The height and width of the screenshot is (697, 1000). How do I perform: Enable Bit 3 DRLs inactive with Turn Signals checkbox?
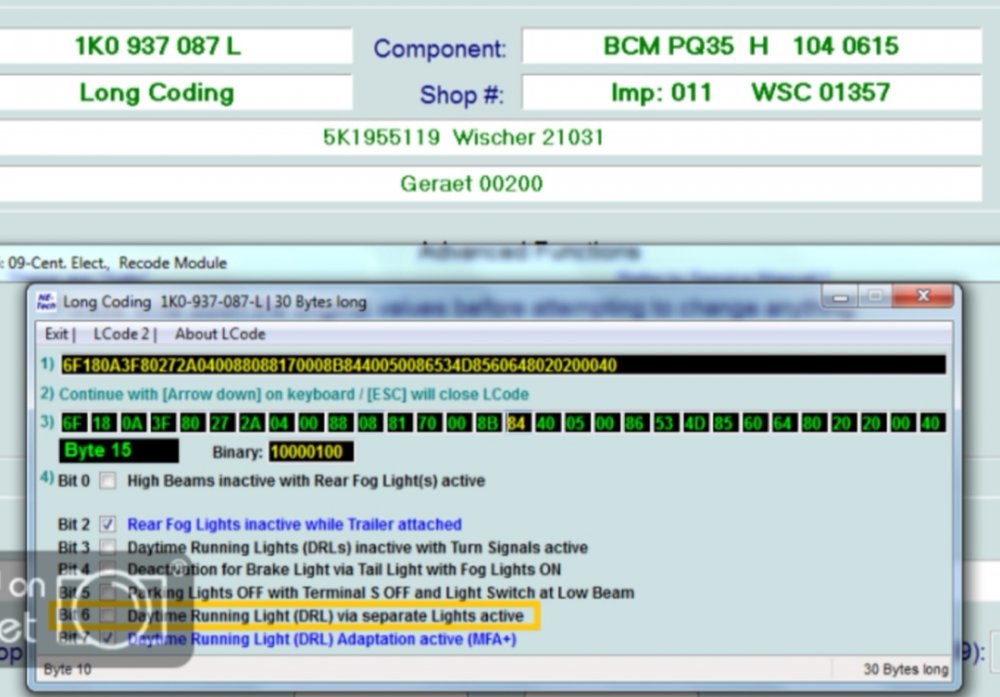108,547
